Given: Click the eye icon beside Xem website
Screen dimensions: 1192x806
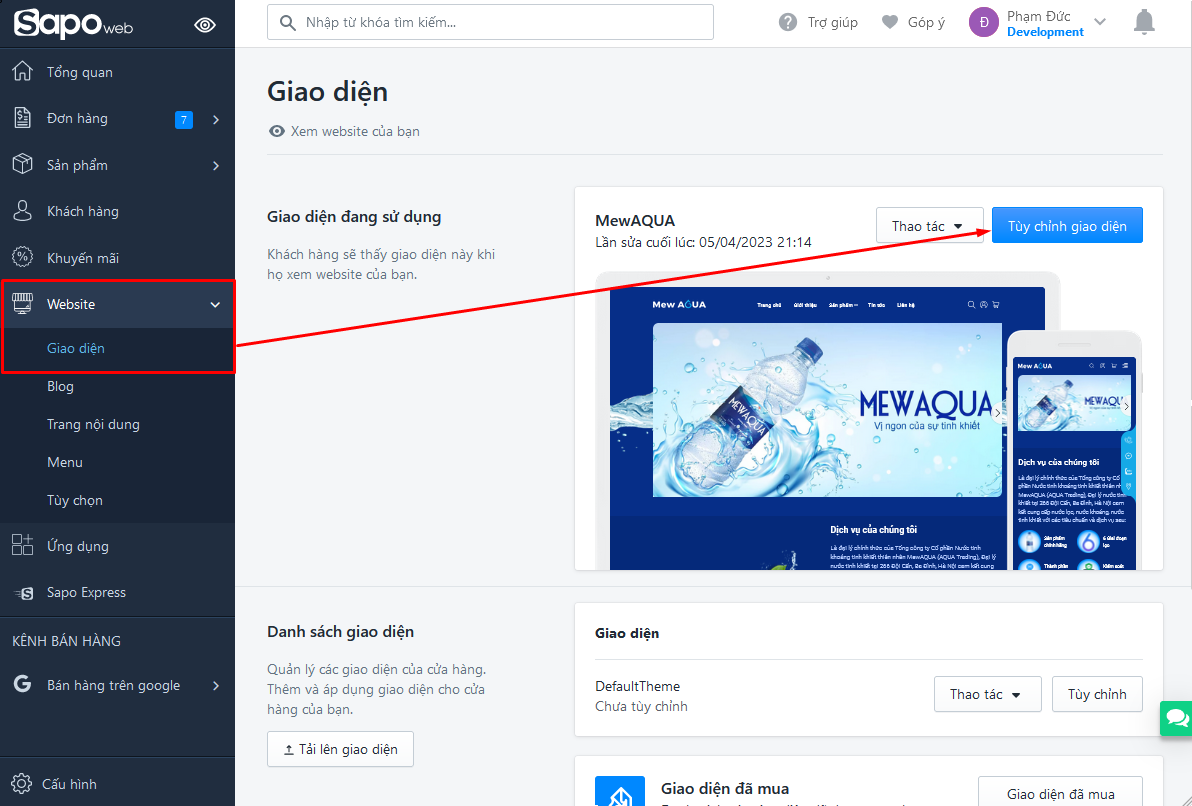Looking at the screenshot, I should pos(277,131).
